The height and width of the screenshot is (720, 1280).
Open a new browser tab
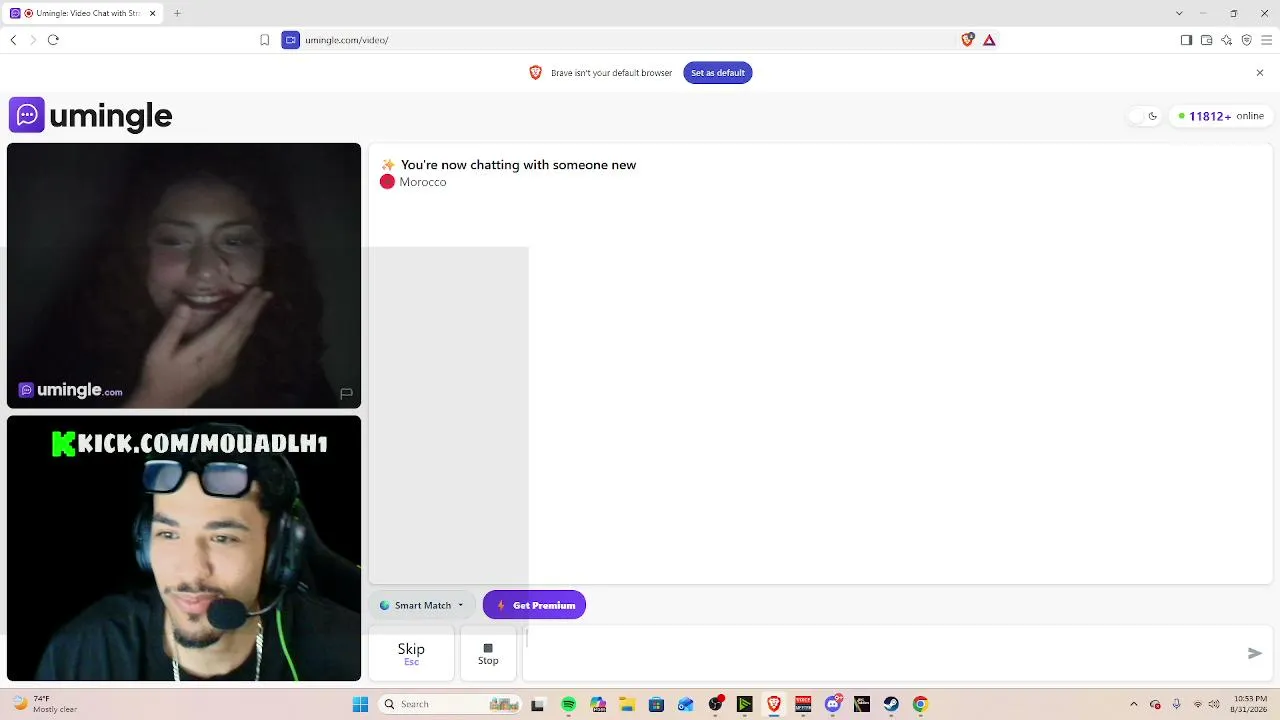(177, 13)
